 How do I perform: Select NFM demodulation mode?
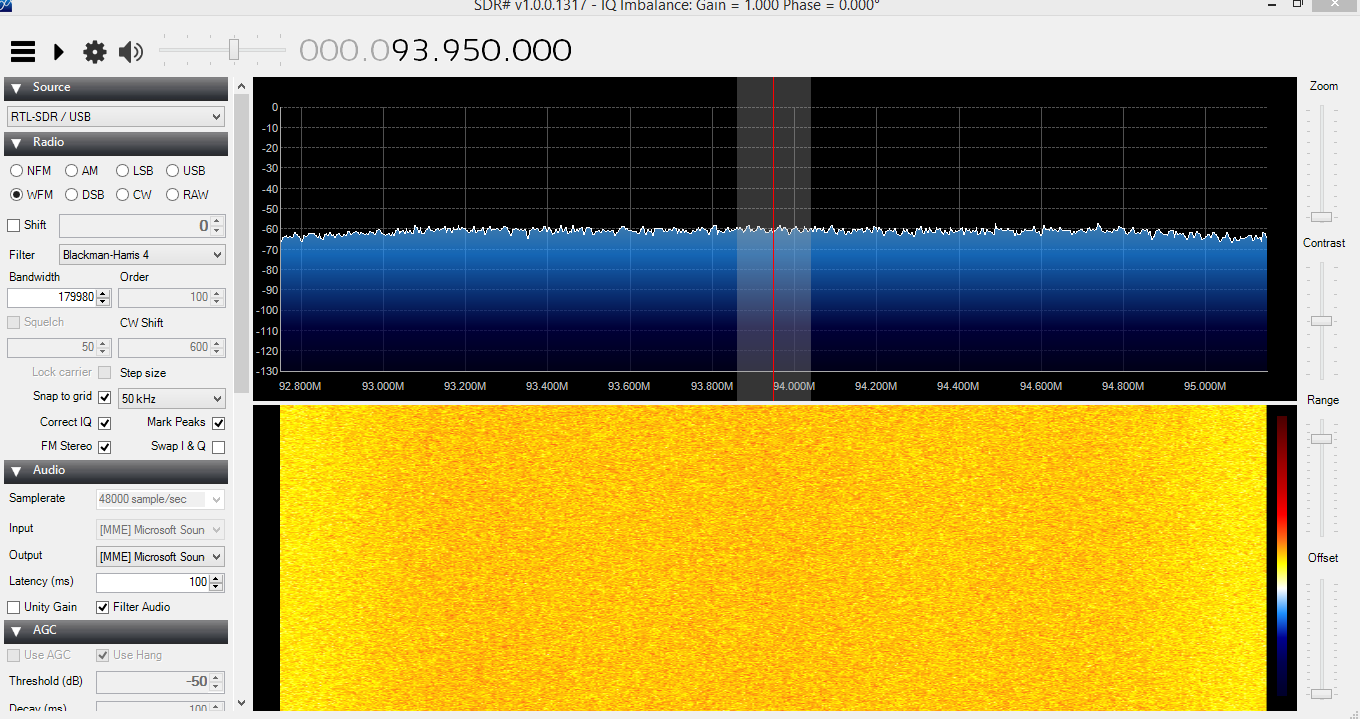click(x=15, y=170)
